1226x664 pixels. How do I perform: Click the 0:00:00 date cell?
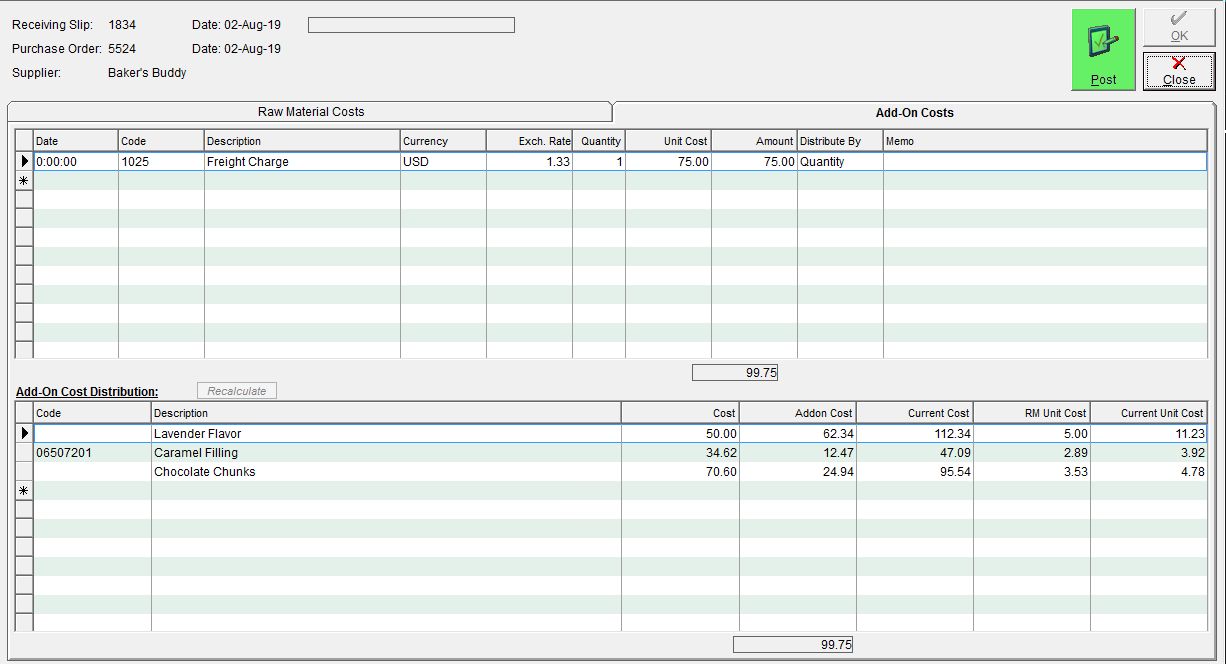[x=76, y=161]
